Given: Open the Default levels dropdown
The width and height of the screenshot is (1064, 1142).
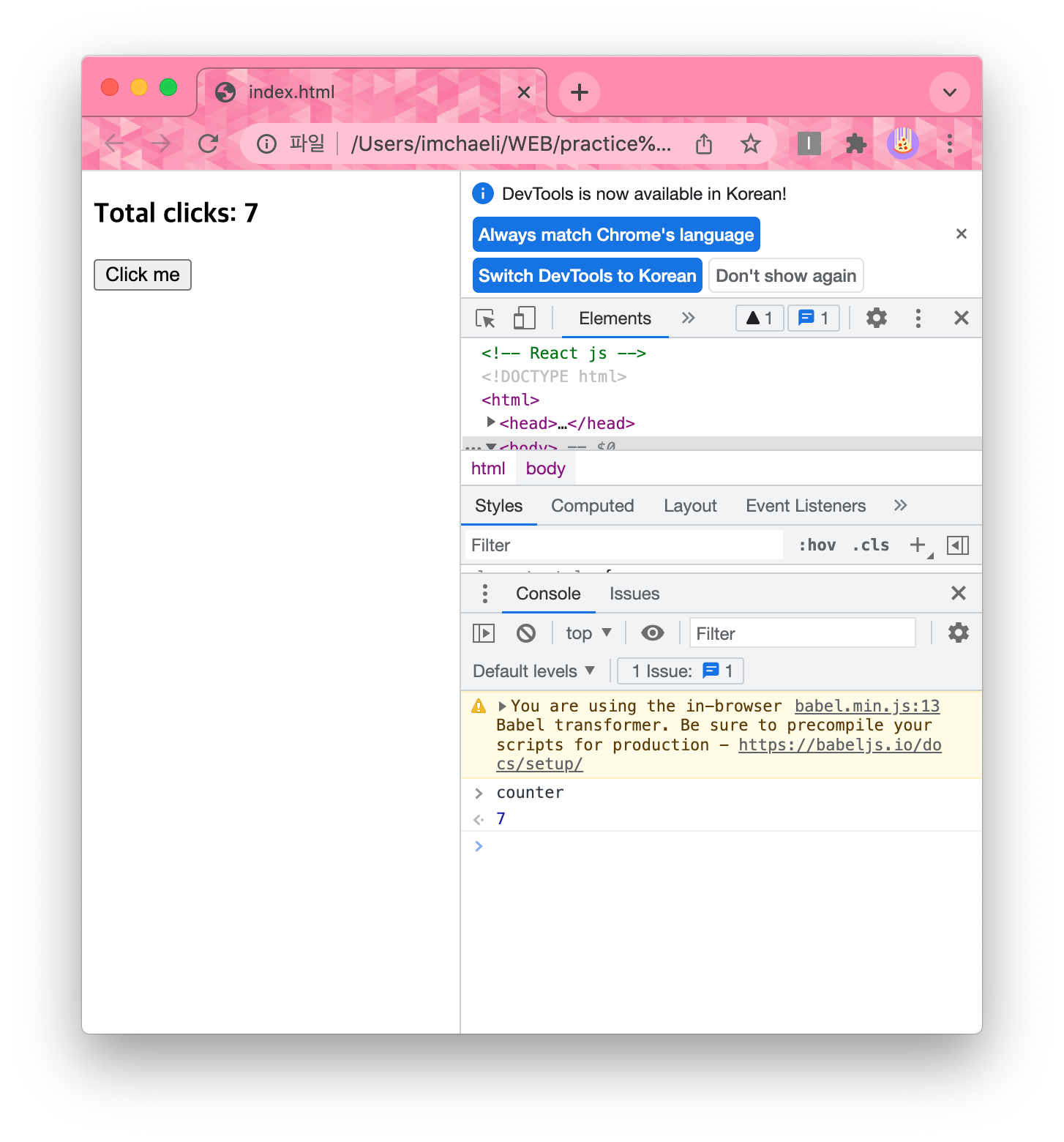Looking at the screenshot, I should [x=533, y=671].
